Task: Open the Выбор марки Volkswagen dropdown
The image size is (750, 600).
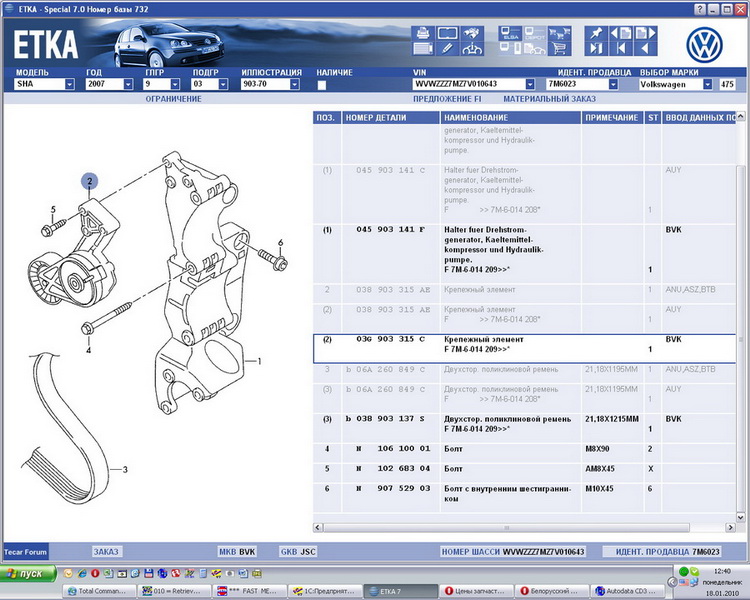Action: (707, 84)
